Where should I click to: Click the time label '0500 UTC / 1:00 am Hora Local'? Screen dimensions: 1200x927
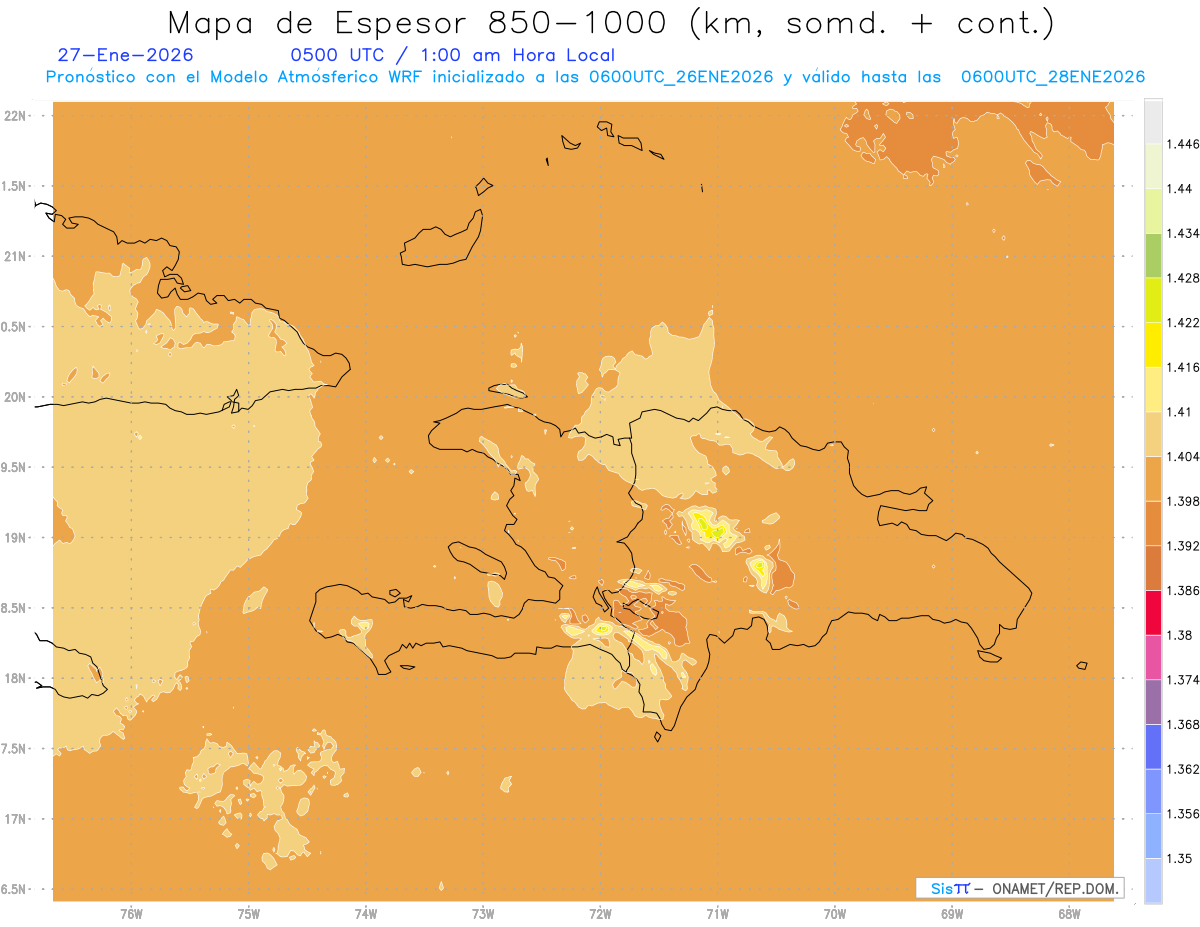[x=452, y=56]
